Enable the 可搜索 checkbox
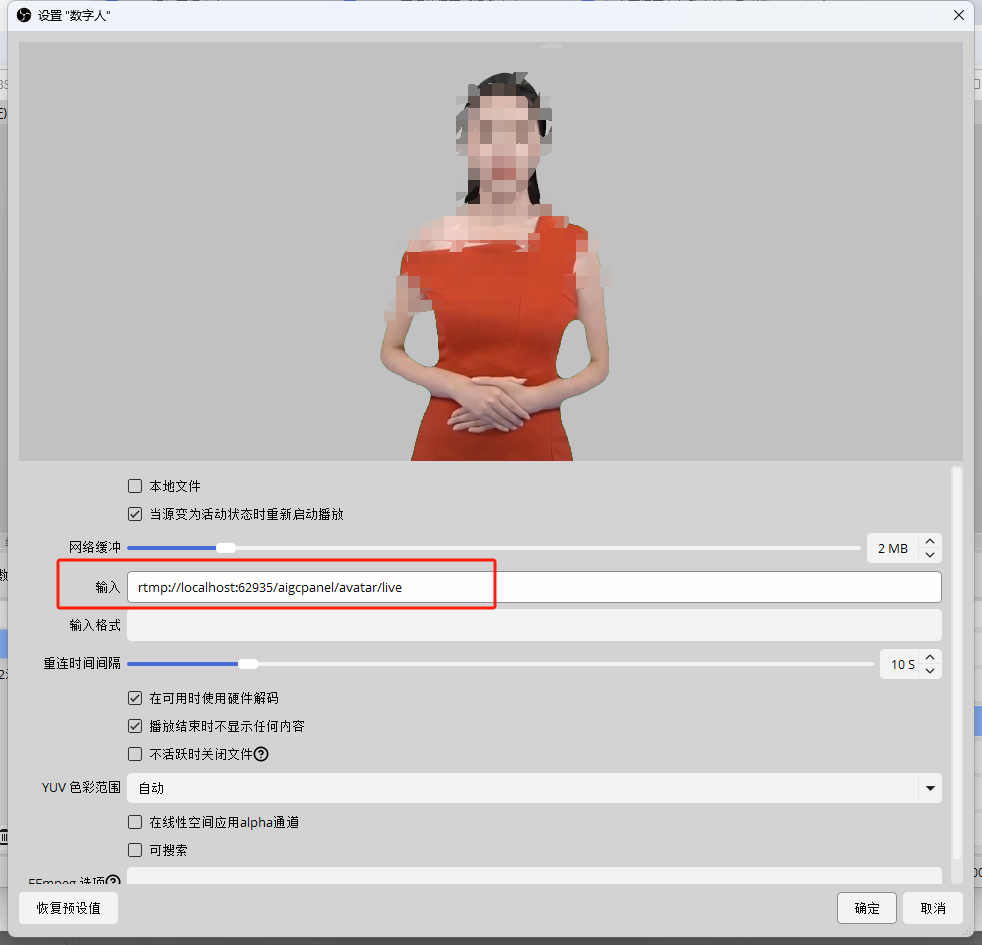982x945 pixels. point(135,850)
